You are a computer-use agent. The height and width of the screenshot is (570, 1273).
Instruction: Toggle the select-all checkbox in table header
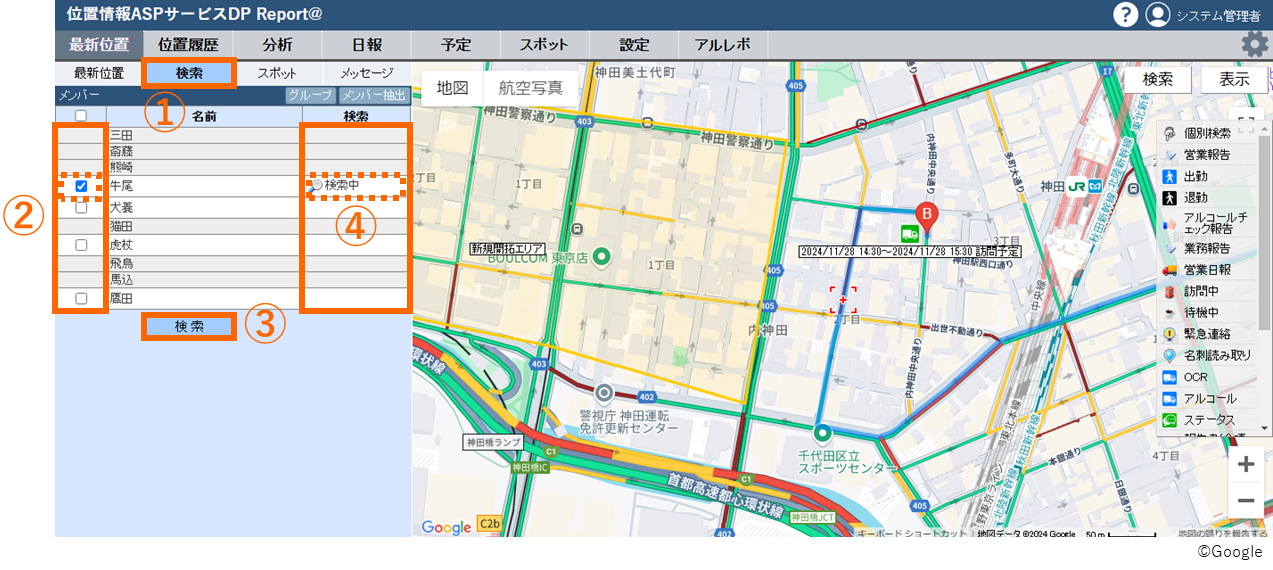click(x=81, y=116)
